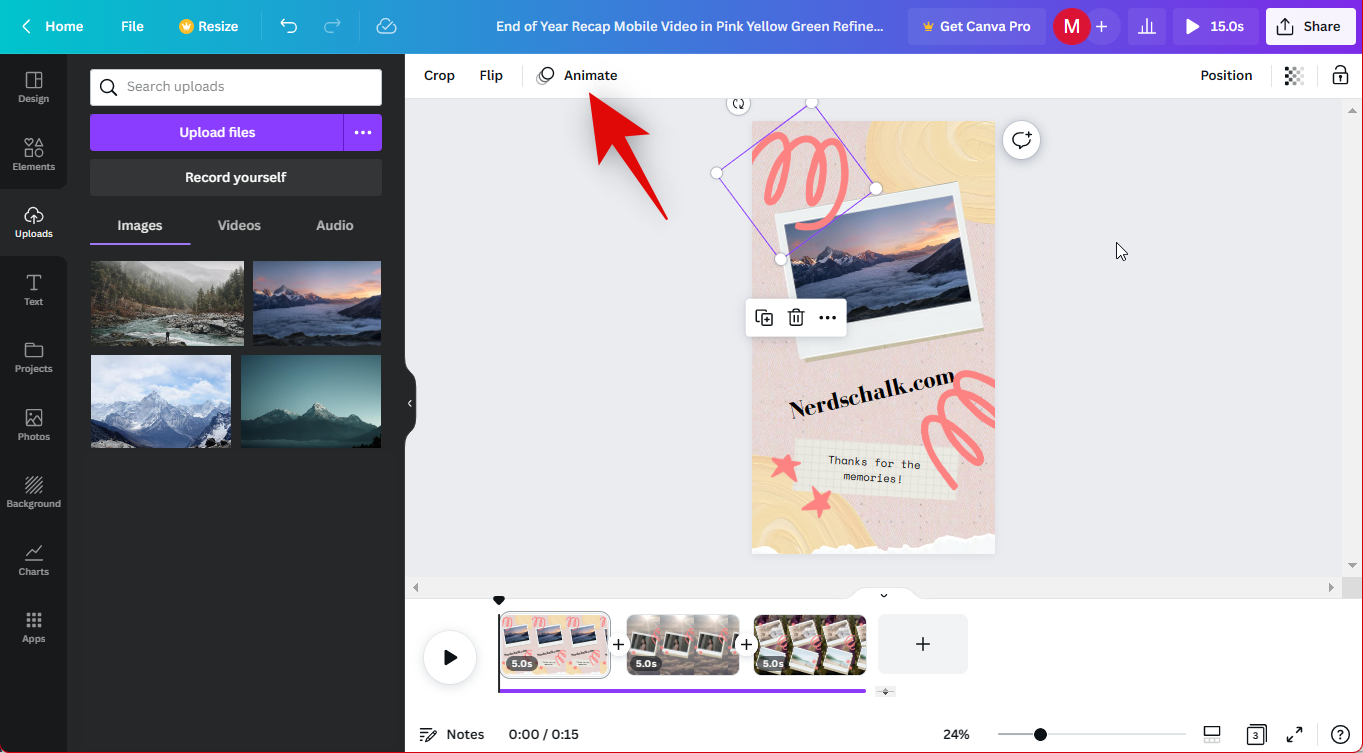Click the 24% zoom level

coord(956,734)
